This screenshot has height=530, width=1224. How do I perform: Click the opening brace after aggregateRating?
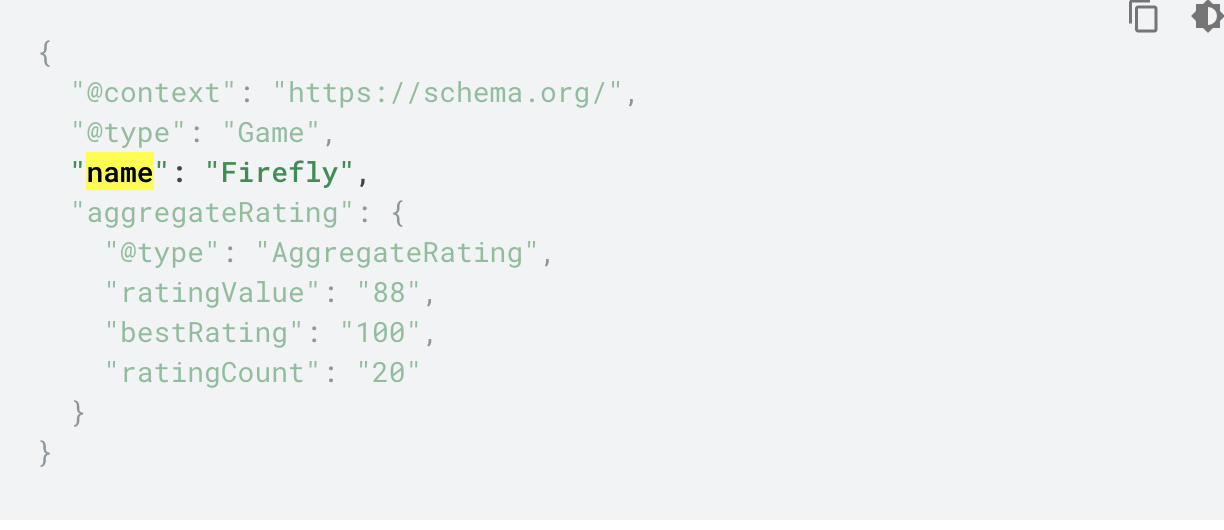pos(397,213)
